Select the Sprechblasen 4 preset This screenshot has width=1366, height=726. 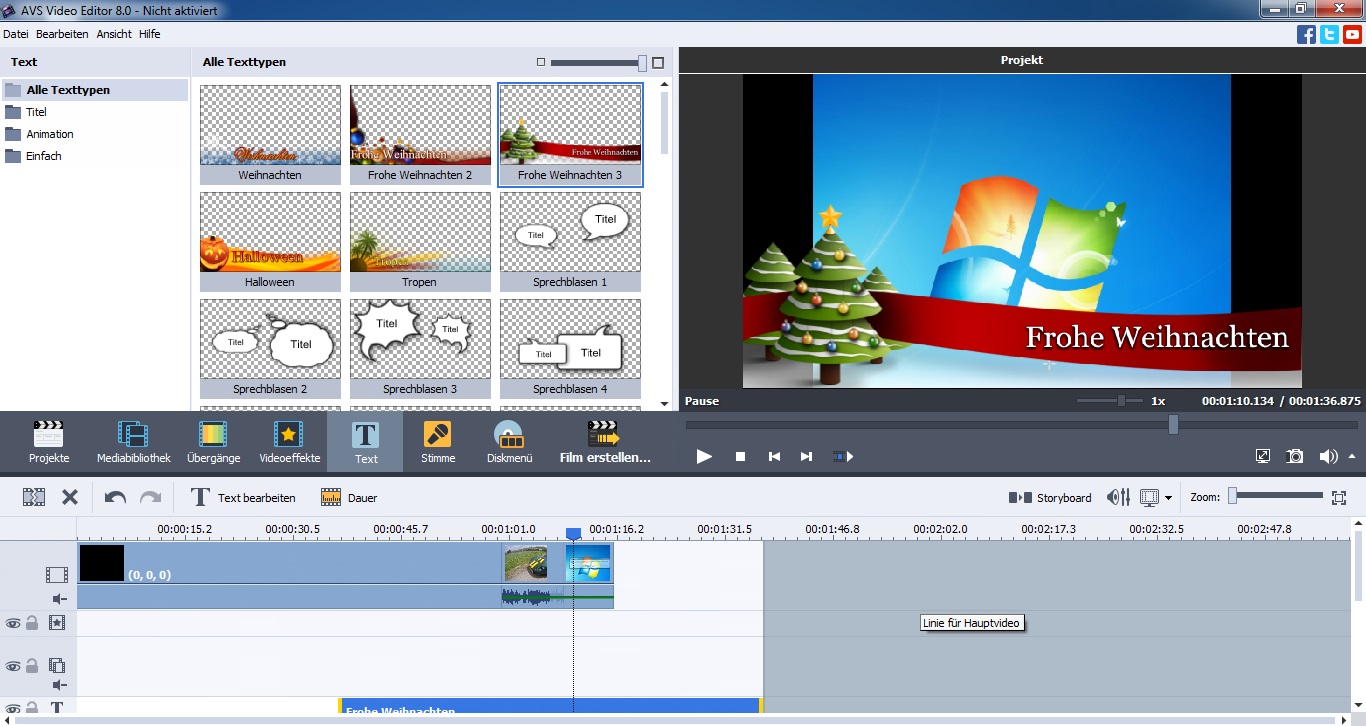point(570,348)
